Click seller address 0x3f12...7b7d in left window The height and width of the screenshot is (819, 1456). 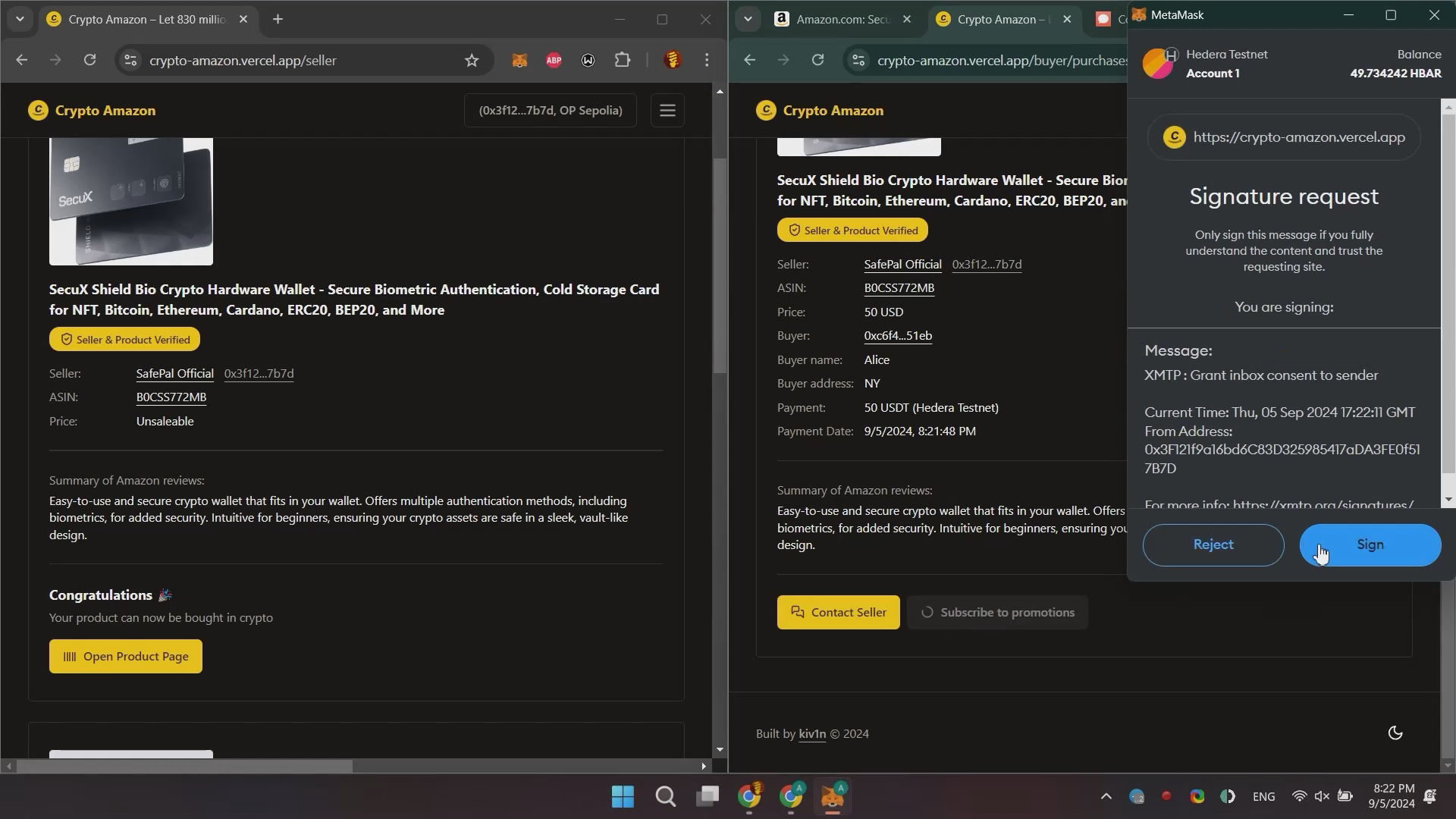259,373
